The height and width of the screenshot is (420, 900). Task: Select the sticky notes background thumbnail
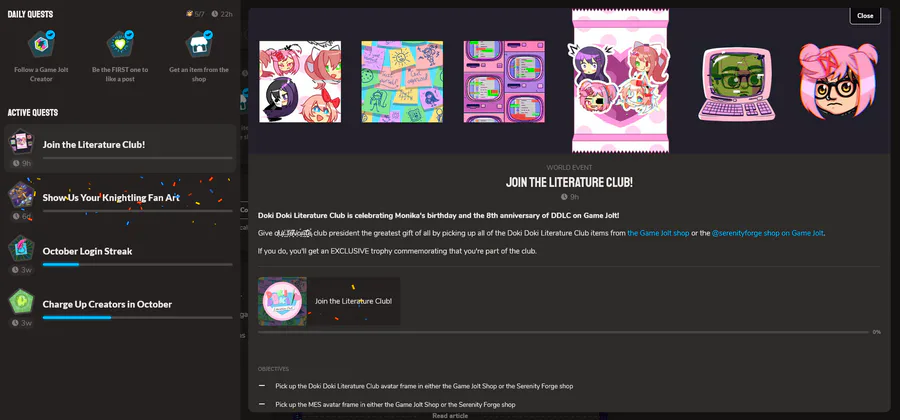pyautogui.click(x=402, y=81)
